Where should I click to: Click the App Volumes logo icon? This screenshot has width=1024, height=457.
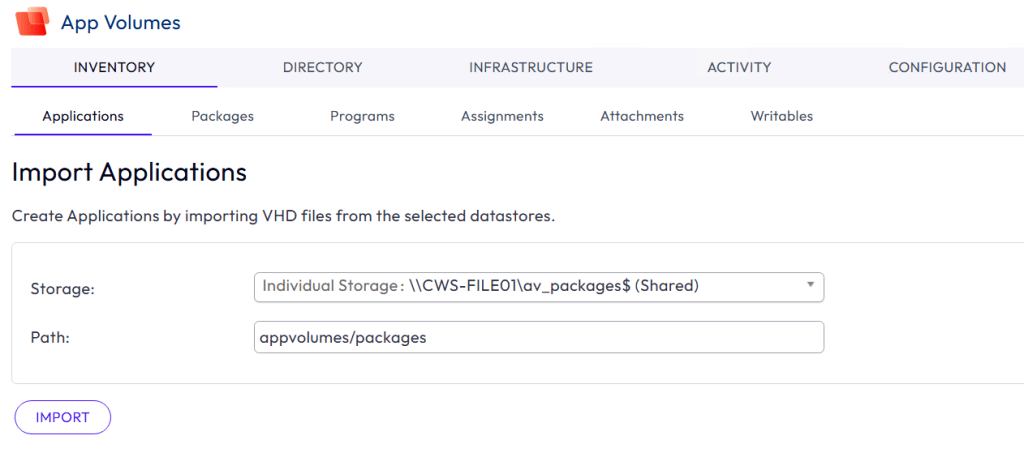32,20
